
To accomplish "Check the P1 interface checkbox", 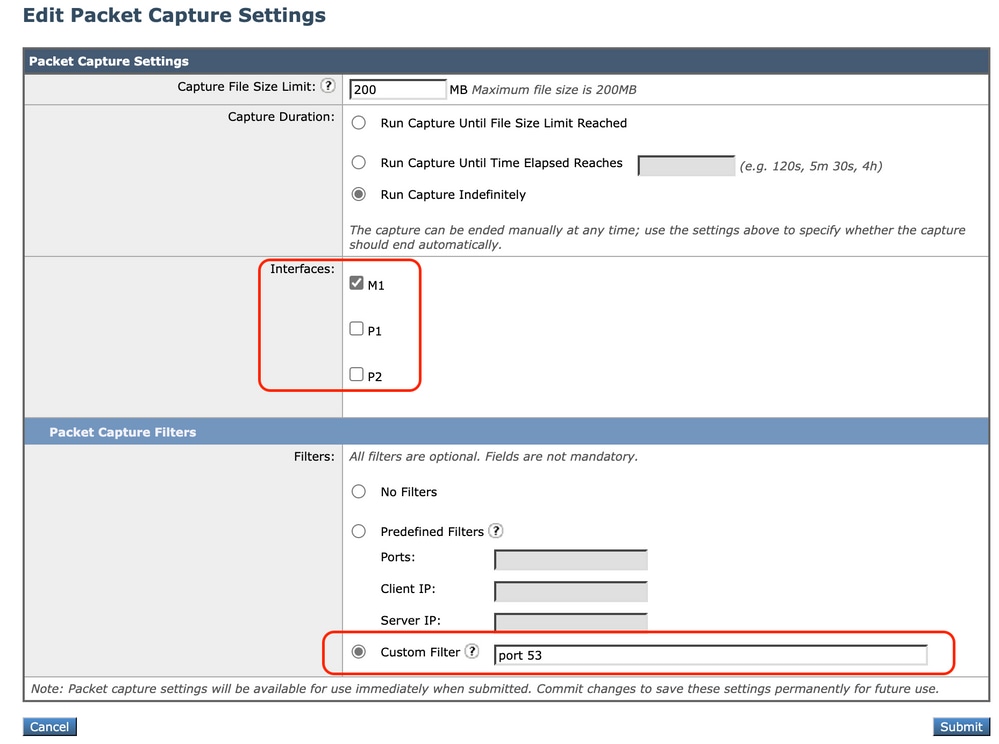I will [x=356, y=329].
